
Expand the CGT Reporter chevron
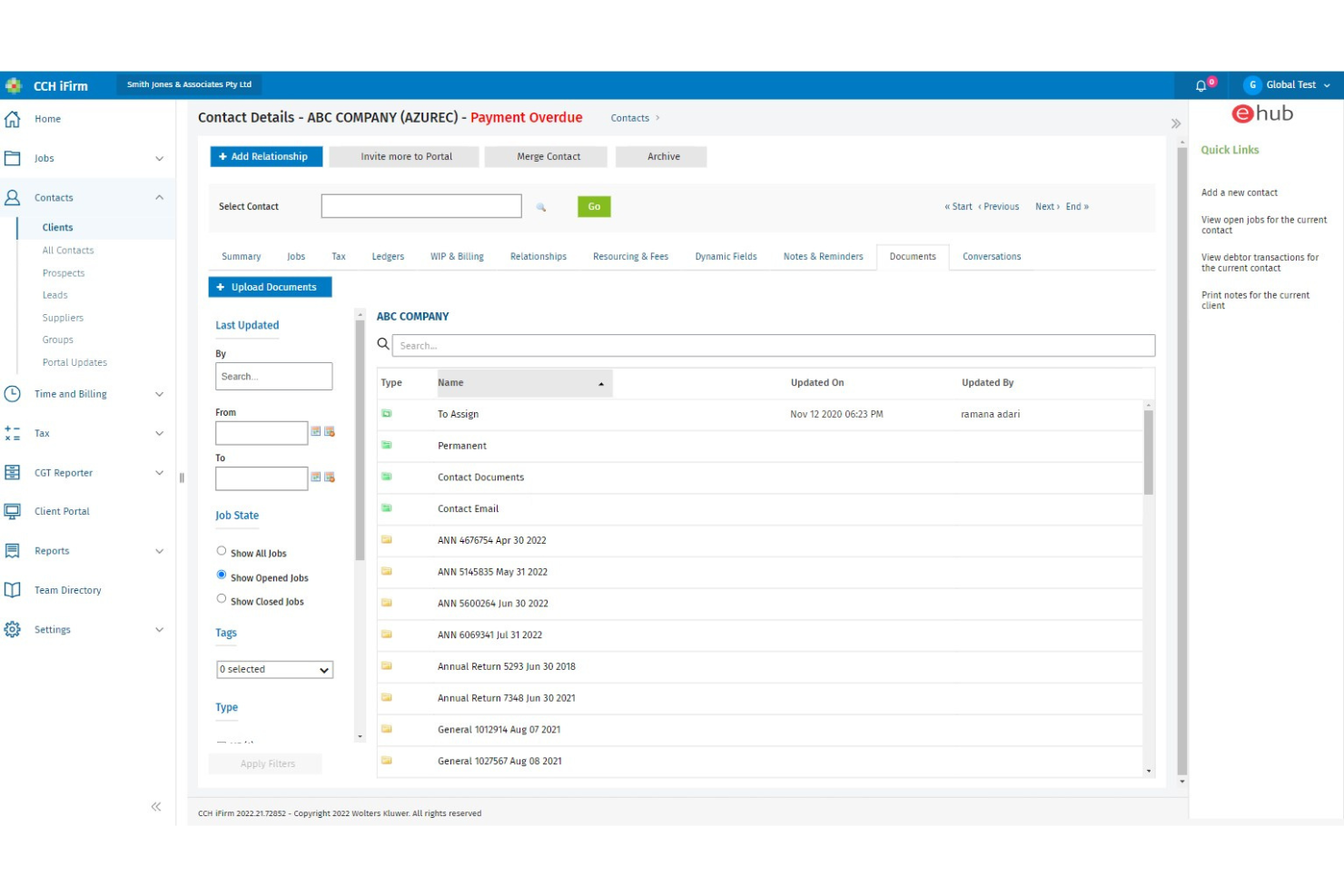pyautogui.click(x=160, y=472)
